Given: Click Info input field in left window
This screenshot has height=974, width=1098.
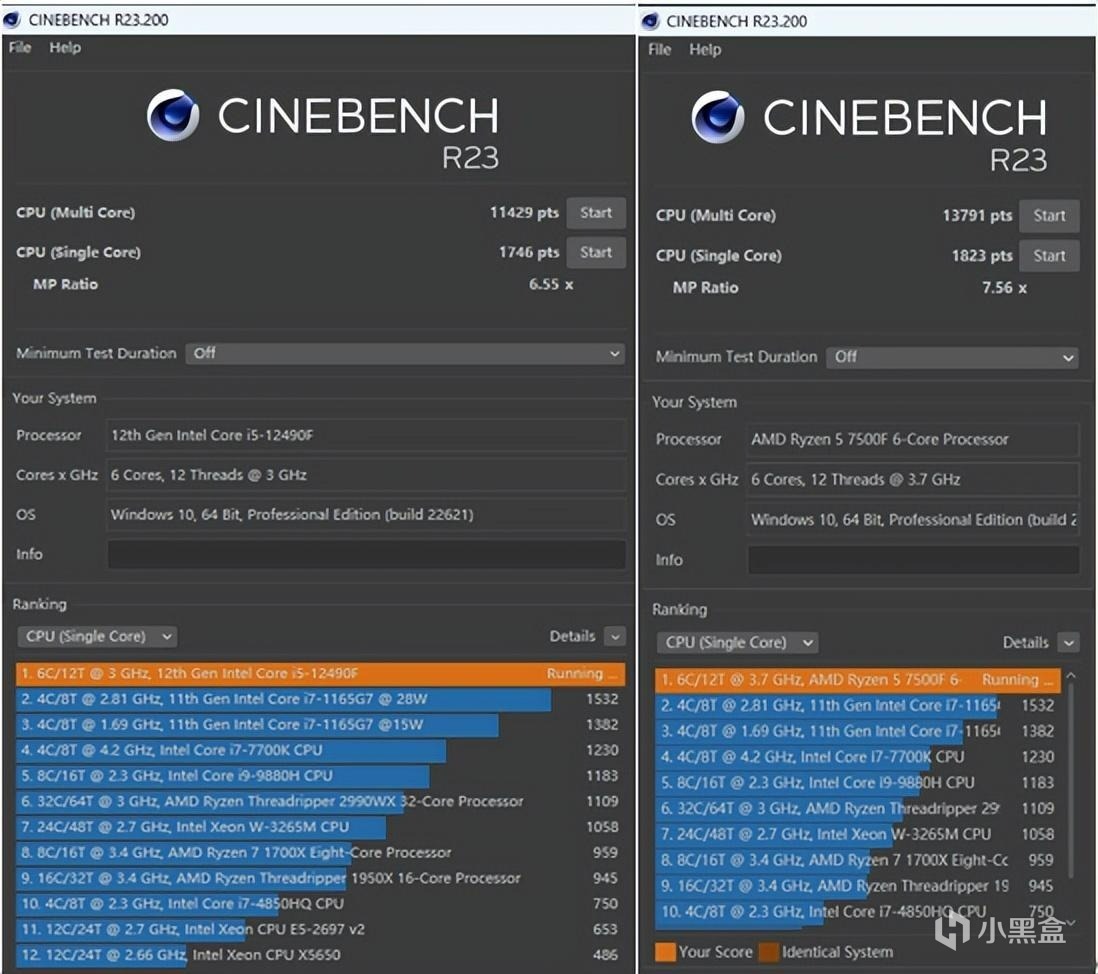Looking at the screenshot, I should point(366,554).
